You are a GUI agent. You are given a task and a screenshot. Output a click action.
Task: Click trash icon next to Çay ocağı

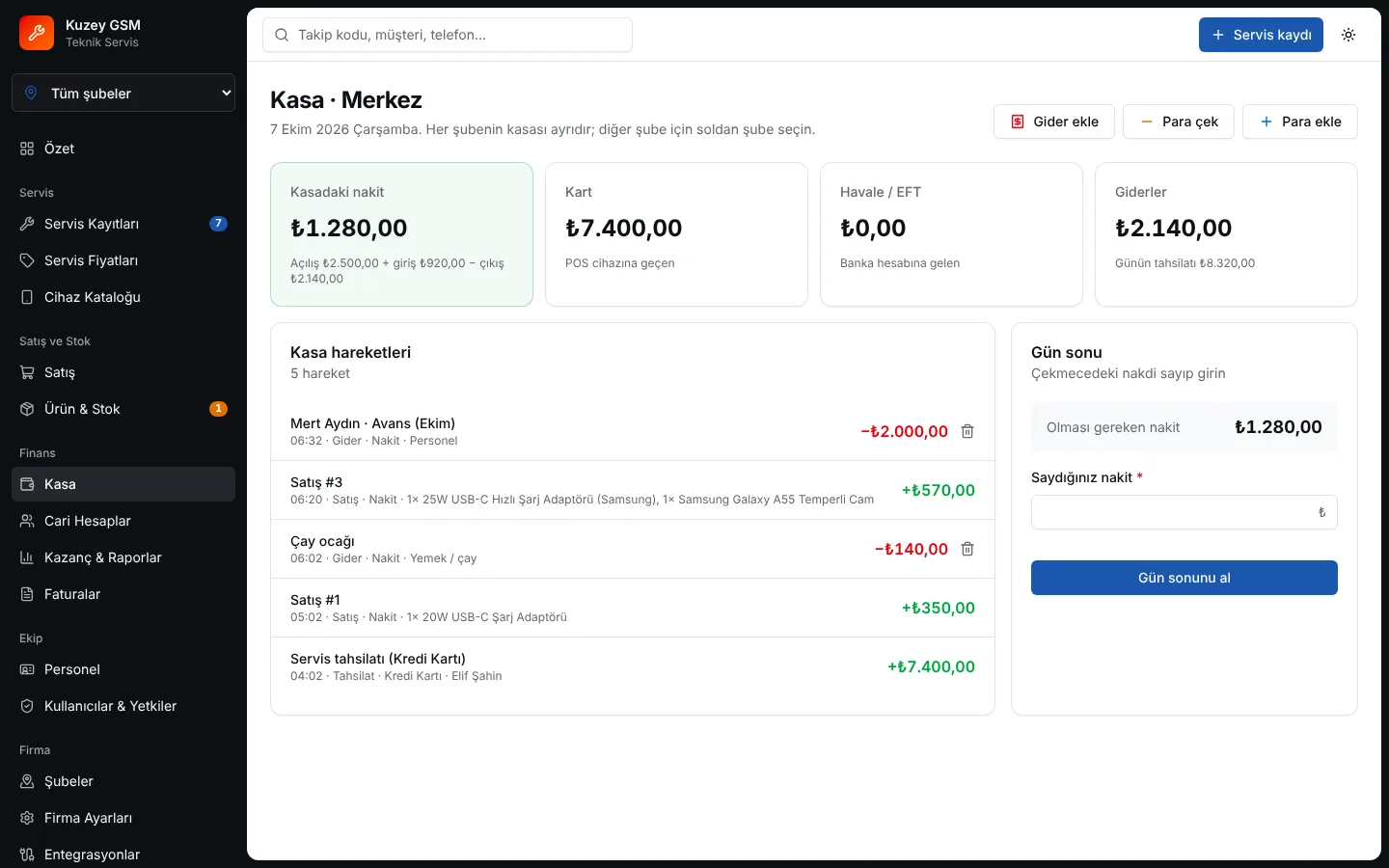click(967, 549)
